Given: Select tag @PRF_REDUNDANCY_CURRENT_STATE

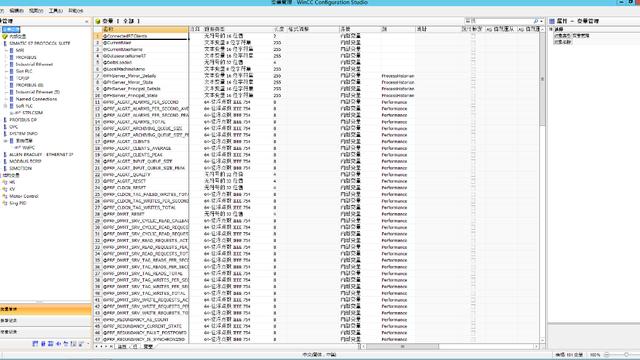Looking at the screenshot, I should 144,326.
